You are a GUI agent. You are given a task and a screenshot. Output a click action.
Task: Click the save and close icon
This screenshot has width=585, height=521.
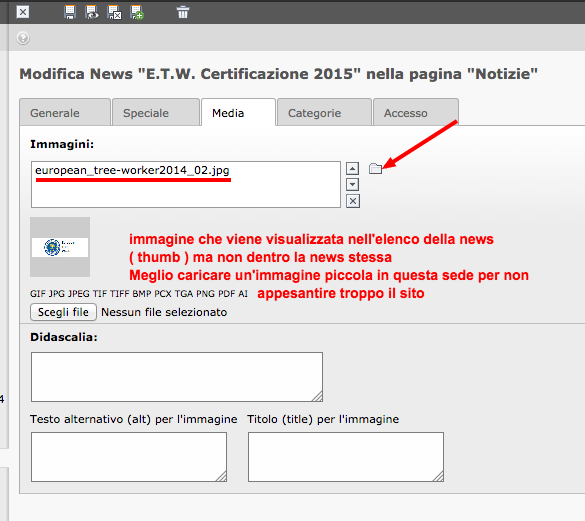click(114, 12)
